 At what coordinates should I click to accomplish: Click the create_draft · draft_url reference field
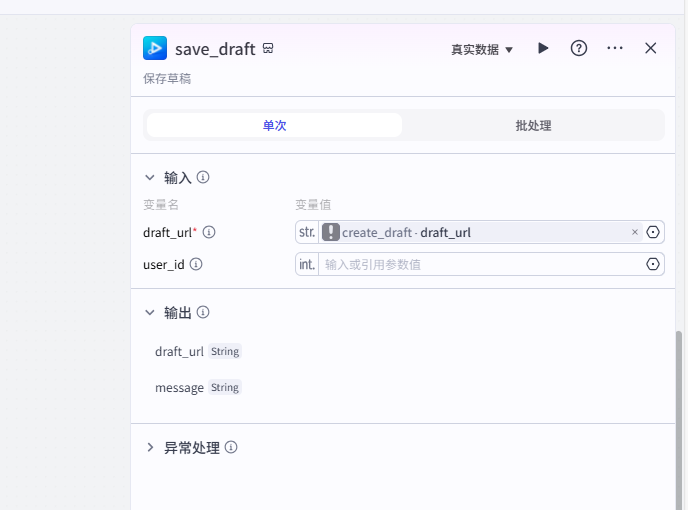click(480, 232)
